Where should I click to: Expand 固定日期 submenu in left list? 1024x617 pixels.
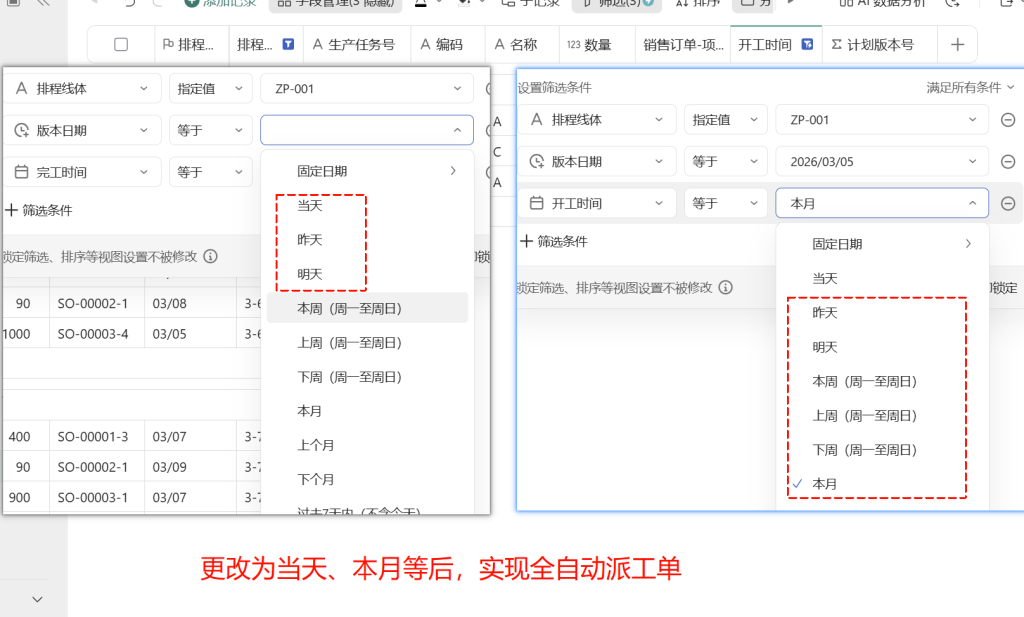[x=368, y=171]
